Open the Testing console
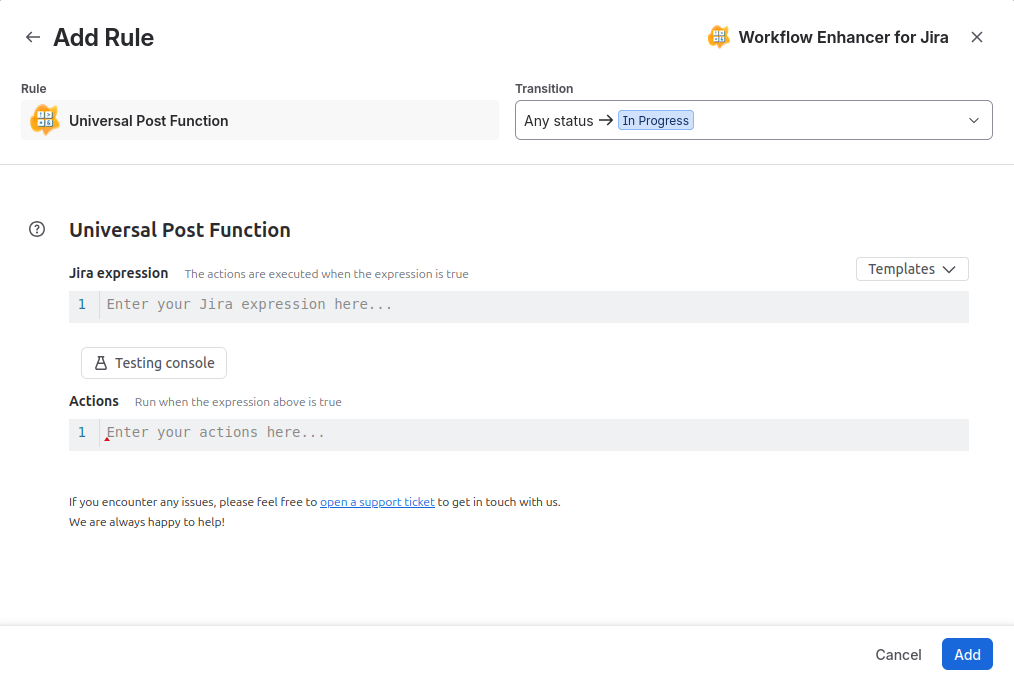This screenshot has height=676, width=1014. [x=154, y=363]
